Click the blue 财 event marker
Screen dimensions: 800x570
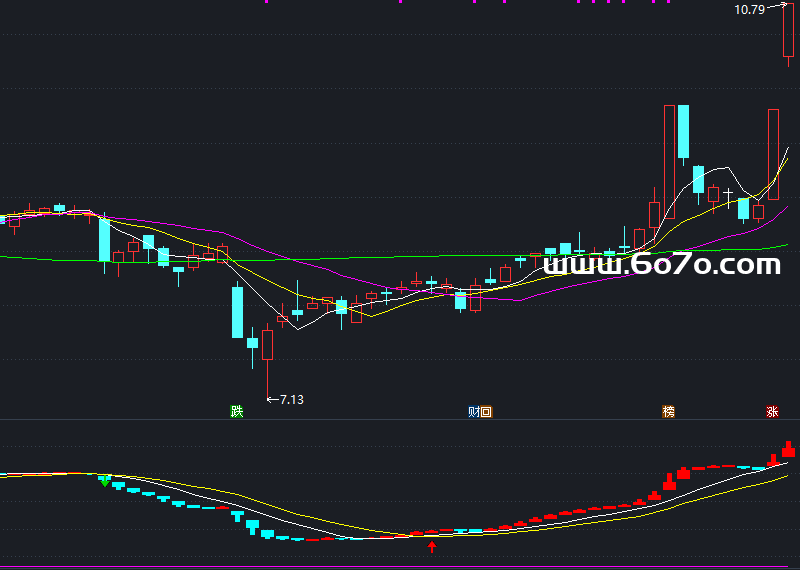tap(474, 411)
